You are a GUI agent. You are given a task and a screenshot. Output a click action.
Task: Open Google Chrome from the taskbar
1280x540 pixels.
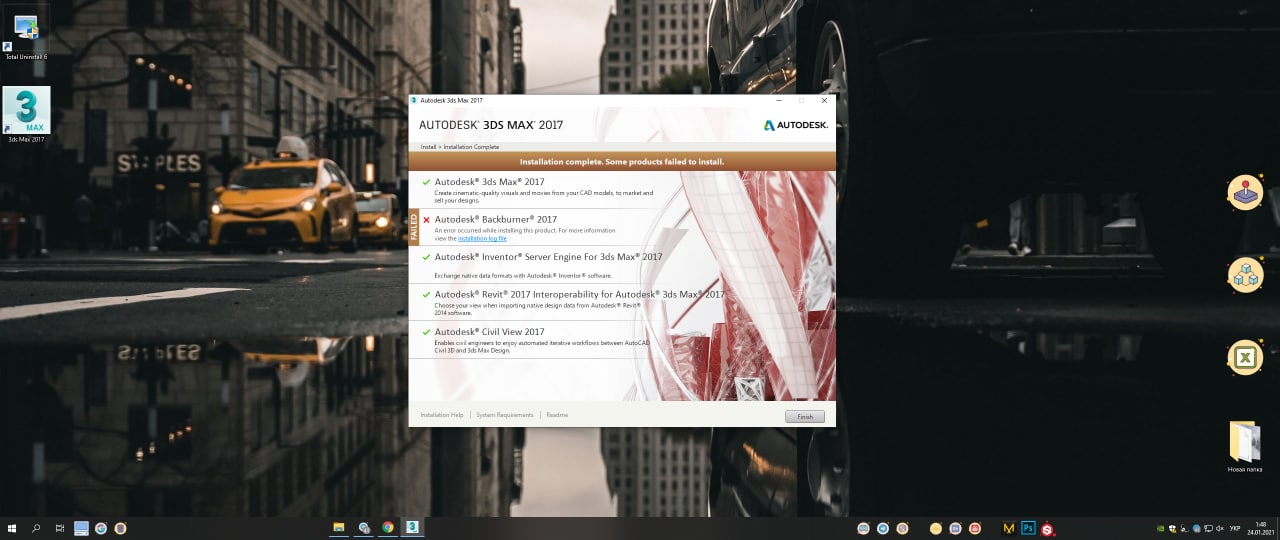(x=388, y=528)
